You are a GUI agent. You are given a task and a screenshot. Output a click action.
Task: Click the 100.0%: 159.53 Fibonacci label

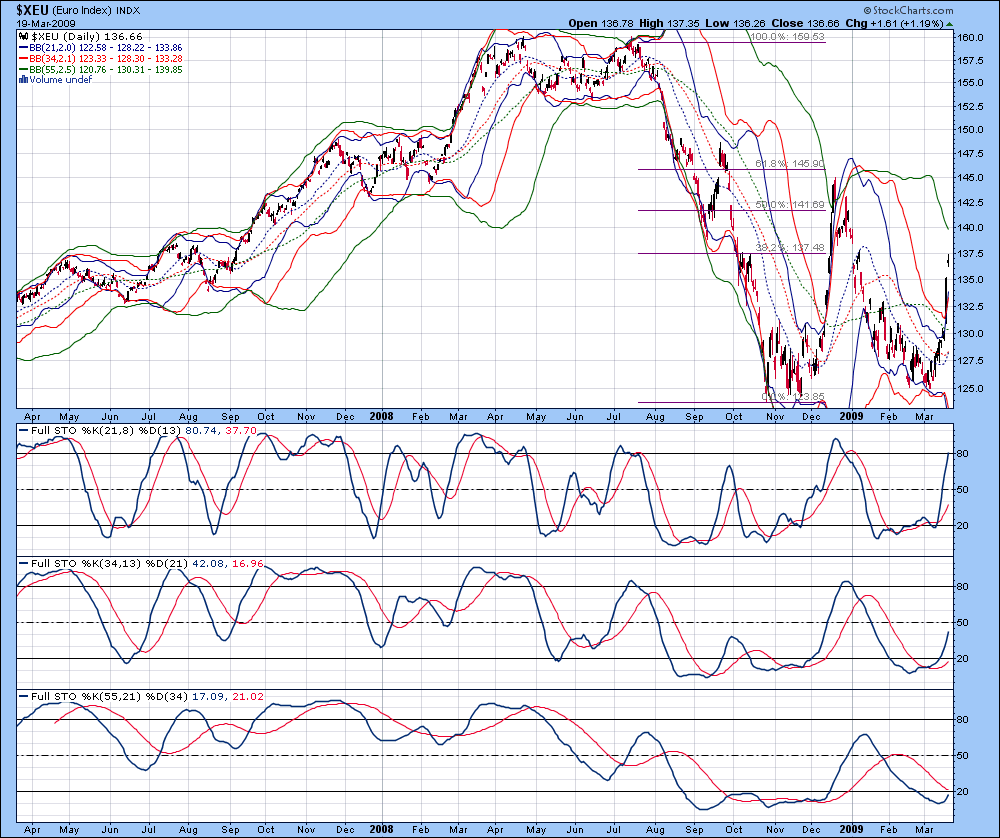[787, 36]
